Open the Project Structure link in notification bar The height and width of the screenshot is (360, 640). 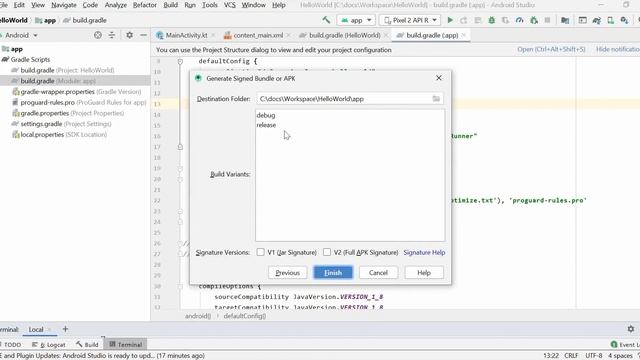(x=551, y=49)
